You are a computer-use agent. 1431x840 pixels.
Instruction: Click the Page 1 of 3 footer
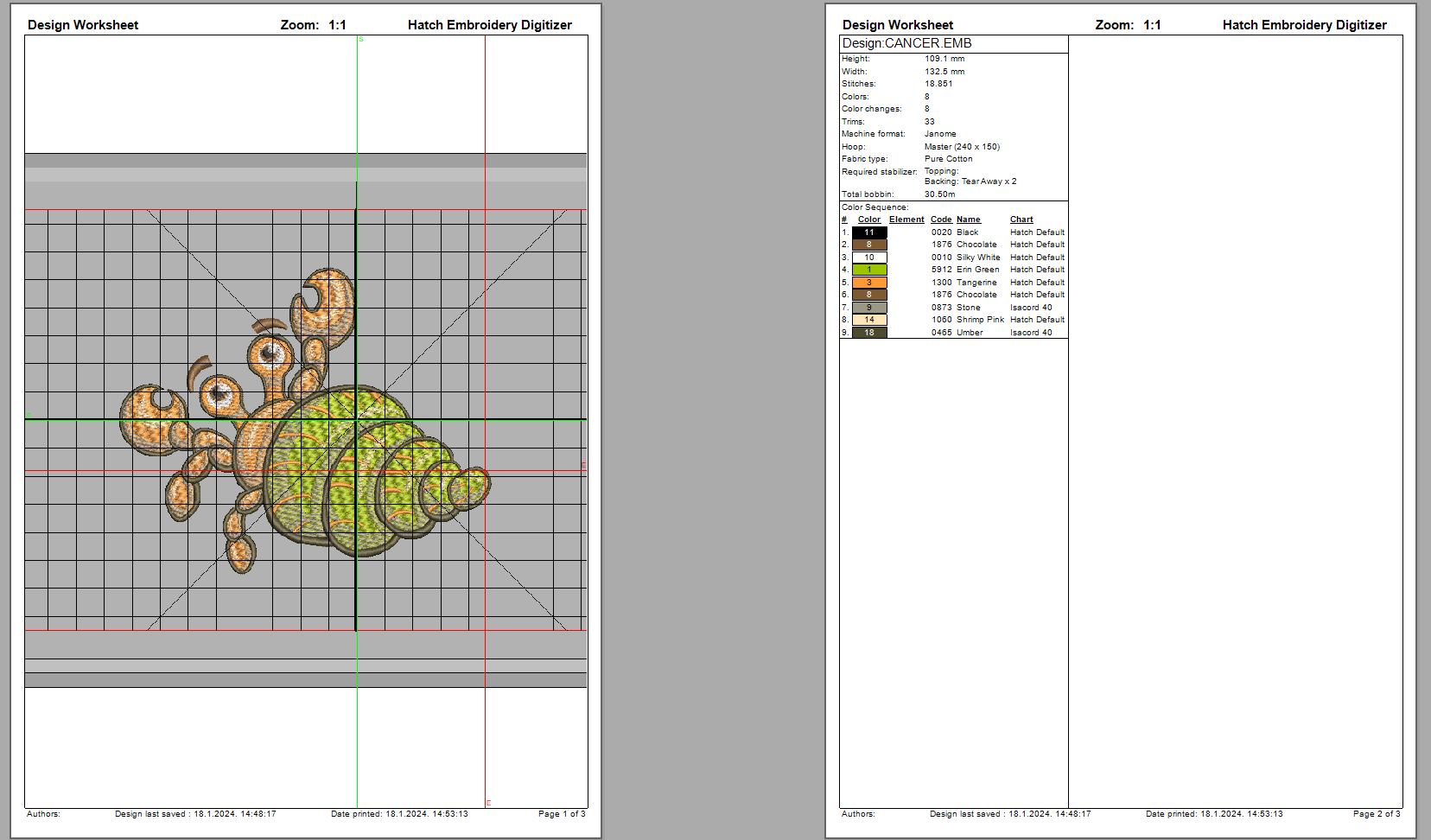click(x=562, y=814)
